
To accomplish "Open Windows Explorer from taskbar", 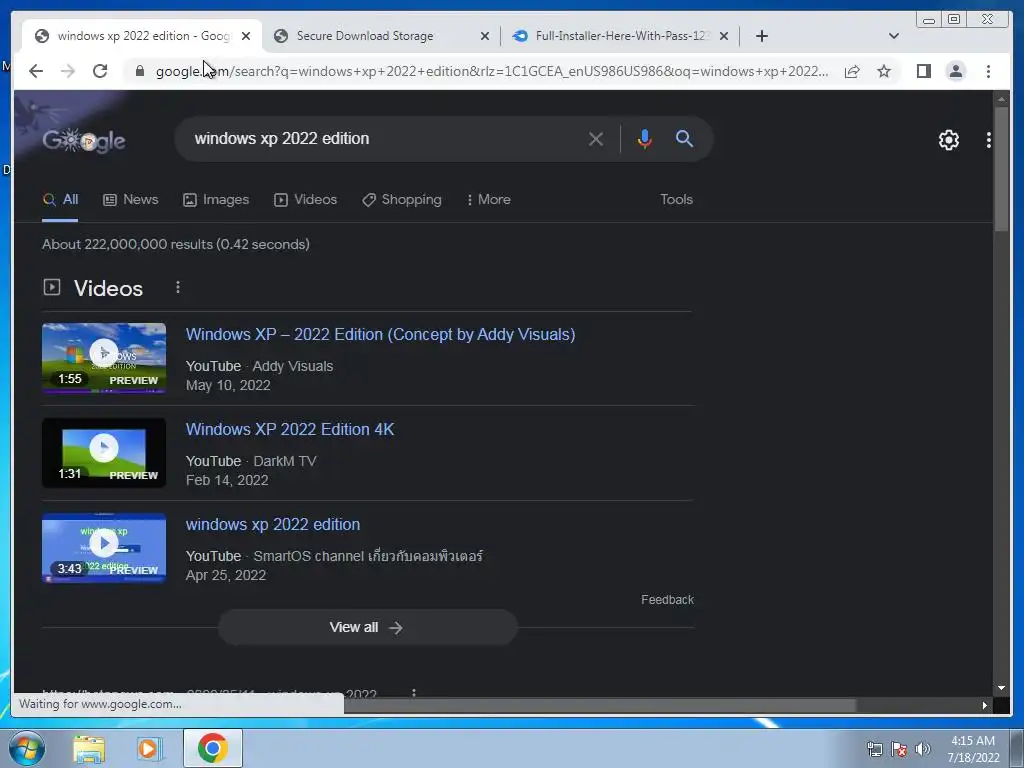I will click(89, 749).
